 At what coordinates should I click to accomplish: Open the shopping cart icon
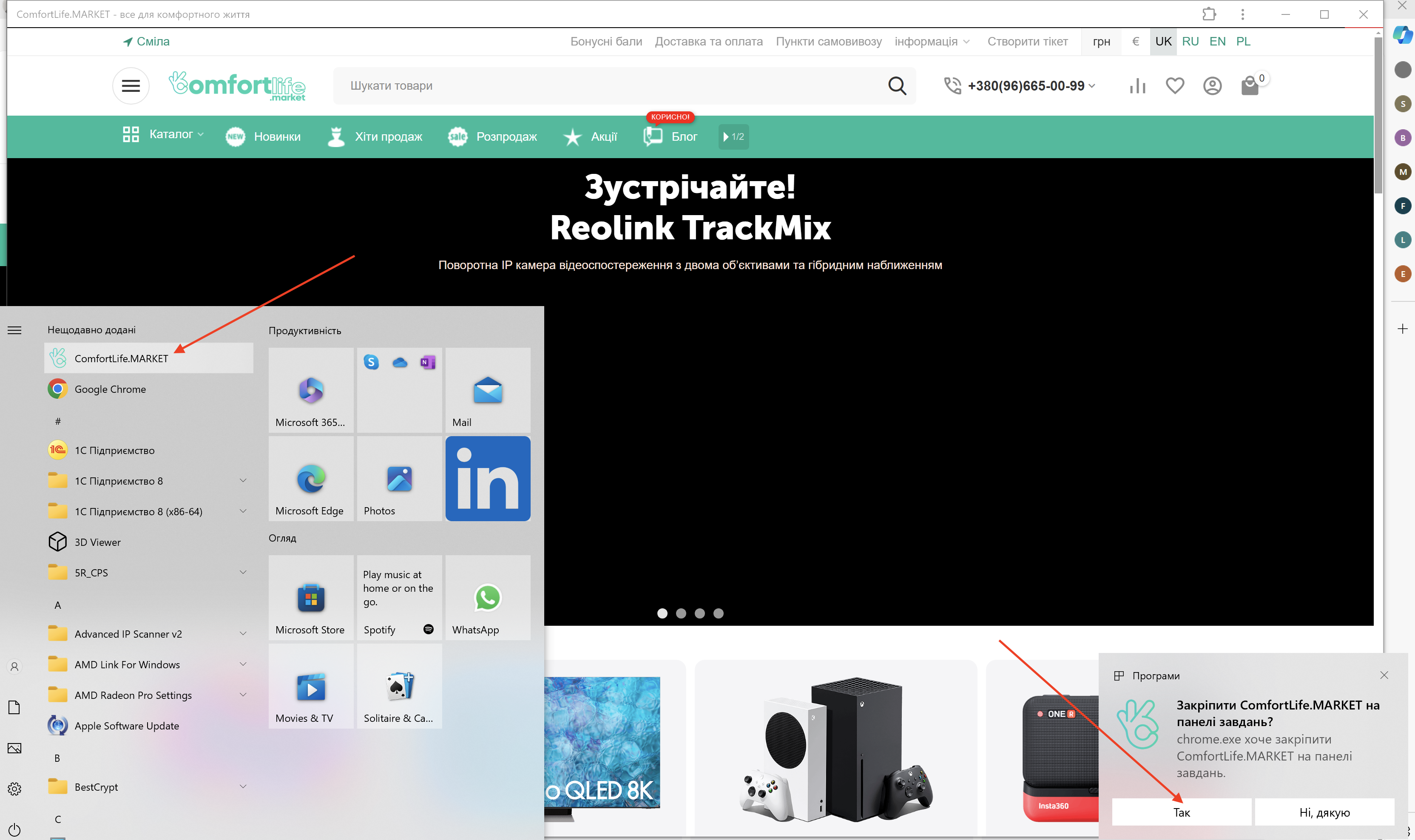click(1250, 85)
